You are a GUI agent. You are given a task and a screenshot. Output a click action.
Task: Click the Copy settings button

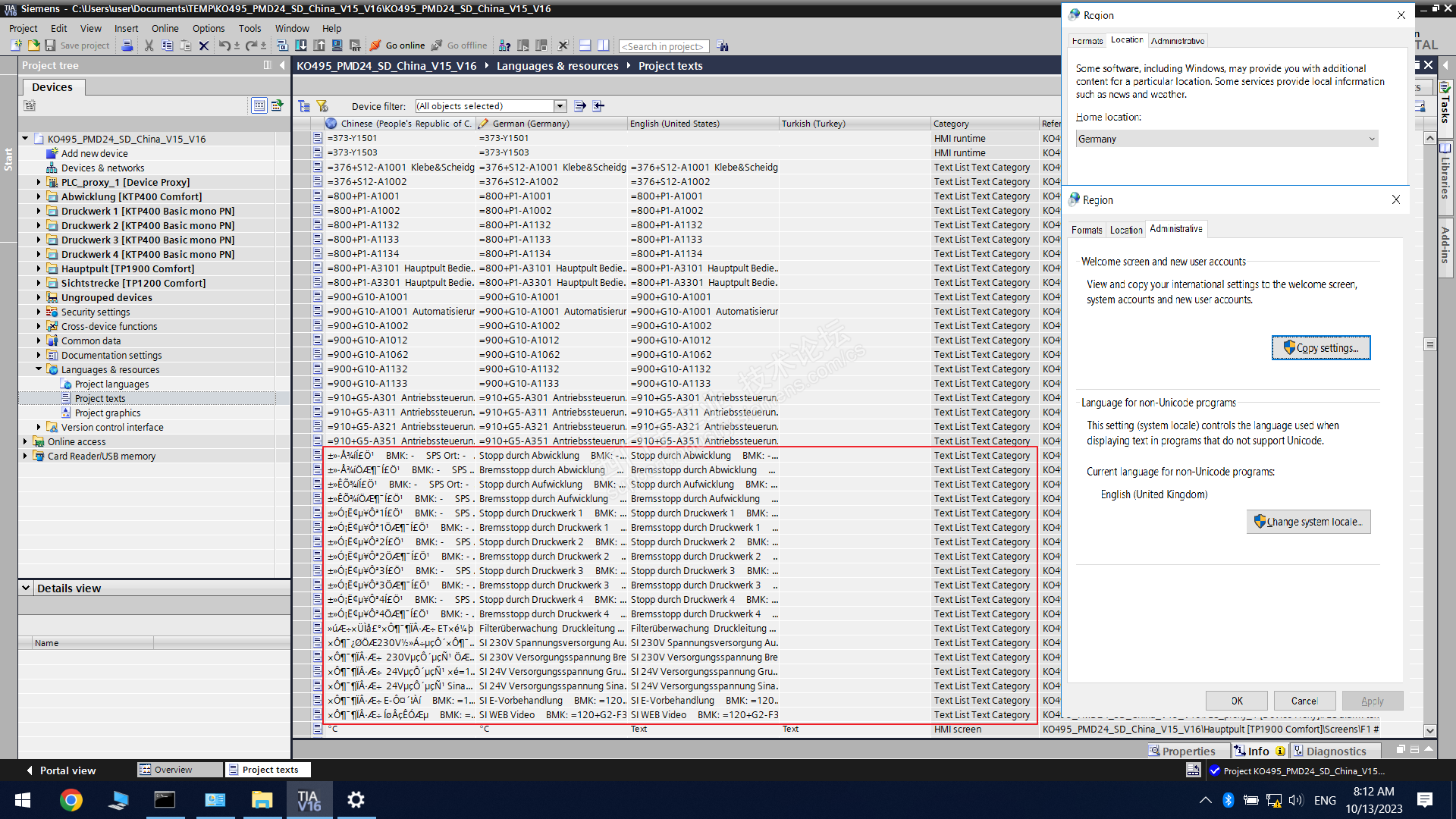pos(1320,348)
